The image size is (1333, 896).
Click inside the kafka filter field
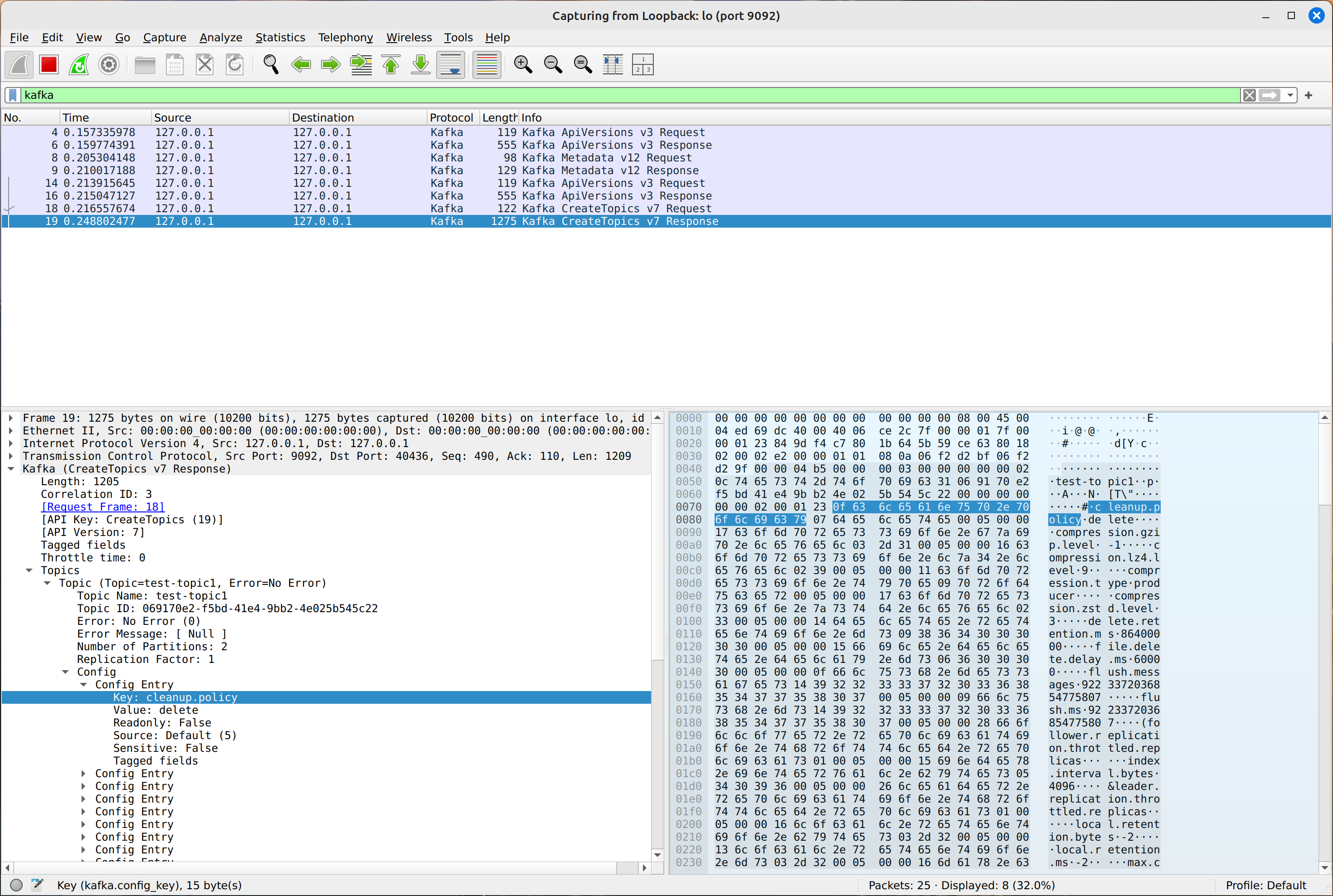[x=571, y=95]
